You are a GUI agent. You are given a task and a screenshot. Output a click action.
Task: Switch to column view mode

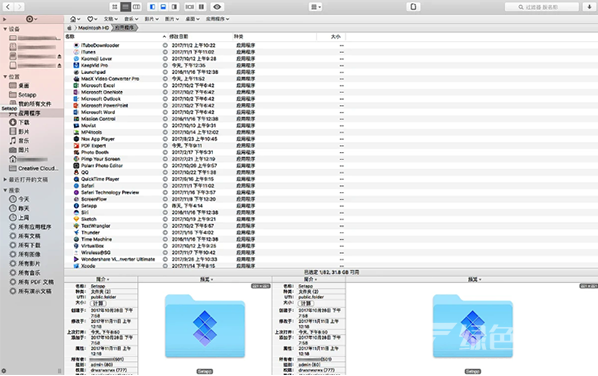(x=137, y=6)
